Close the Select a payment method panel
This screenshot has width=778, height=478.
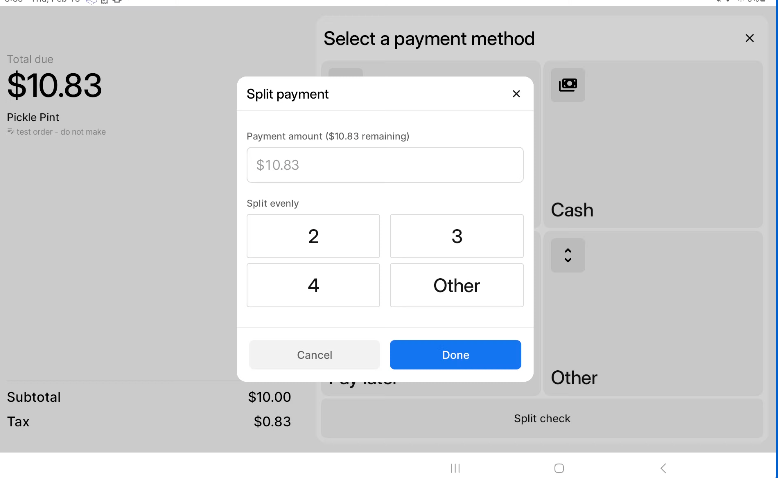click(749, 38)
